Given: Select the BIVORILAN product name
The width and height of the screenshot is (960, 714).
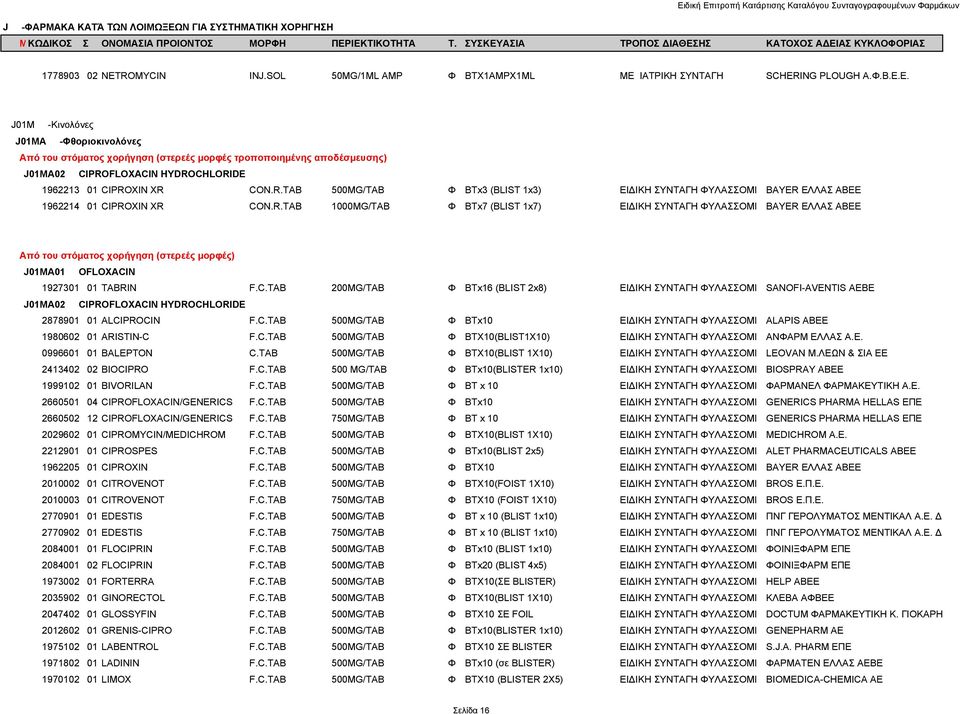Looking at the screenshot, I should tap(127, 386).
